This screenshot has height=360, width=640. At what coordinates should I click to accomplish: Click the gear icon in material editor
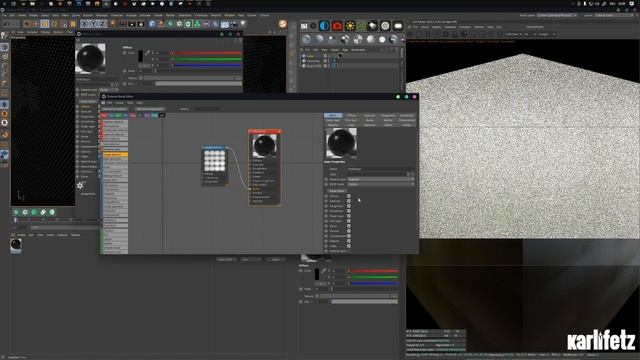80,186
